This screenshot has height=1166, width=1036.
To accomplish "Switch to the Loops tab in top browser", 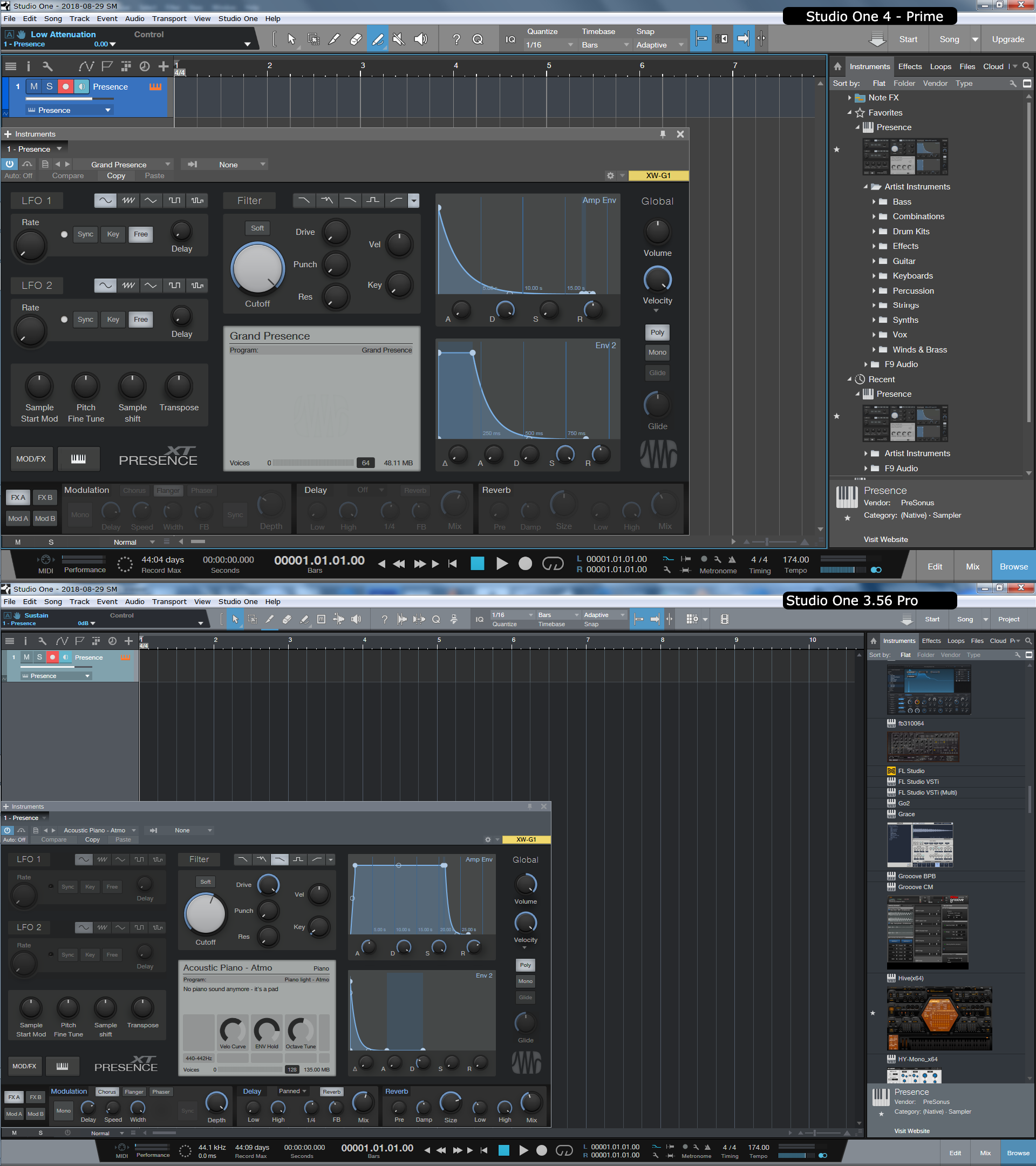I will 940,66.
